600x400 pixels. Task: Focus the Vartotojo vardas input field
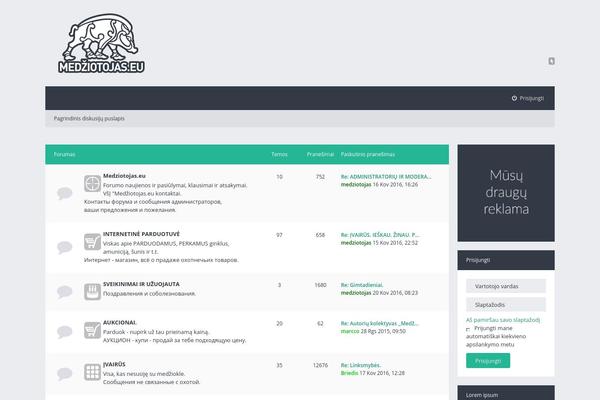(506, 286)
